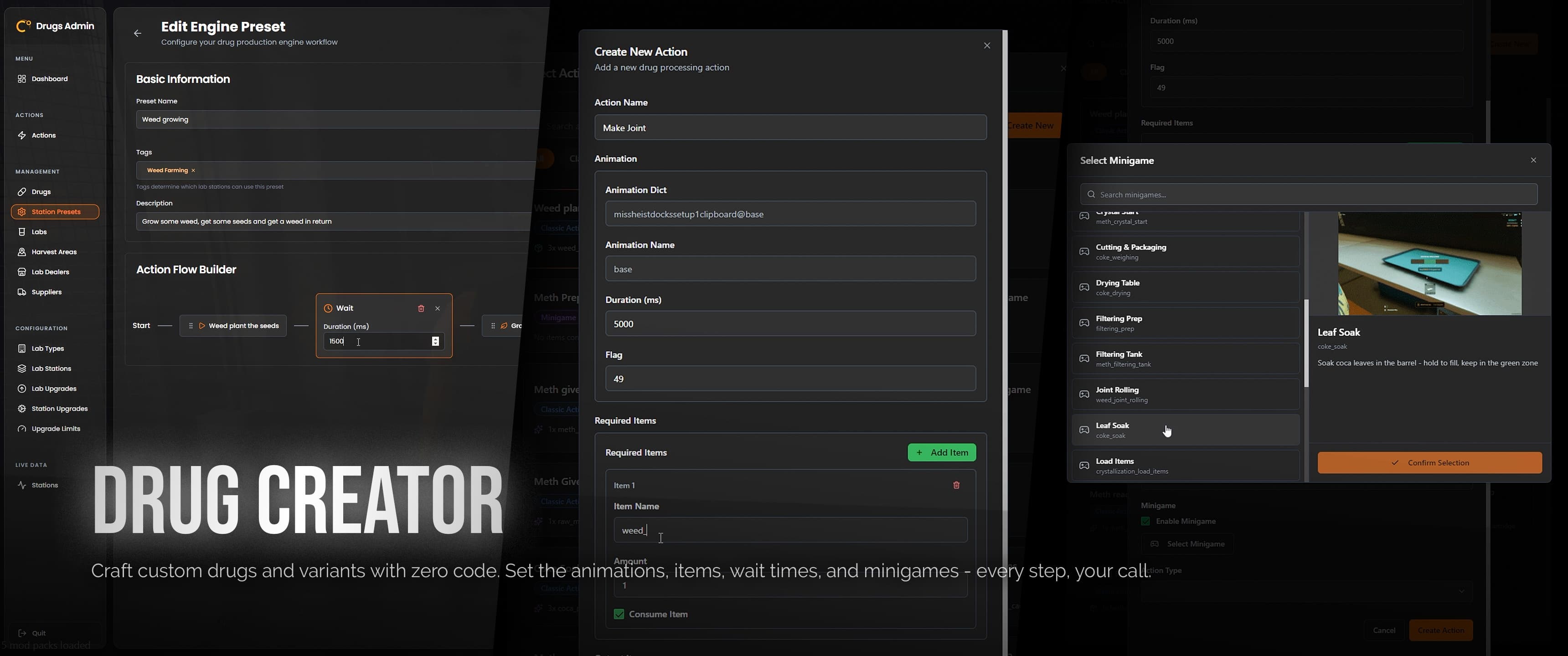Click the Quit logout icon
This screenshot has width=1568, height=656.
[x=22, y=633]
